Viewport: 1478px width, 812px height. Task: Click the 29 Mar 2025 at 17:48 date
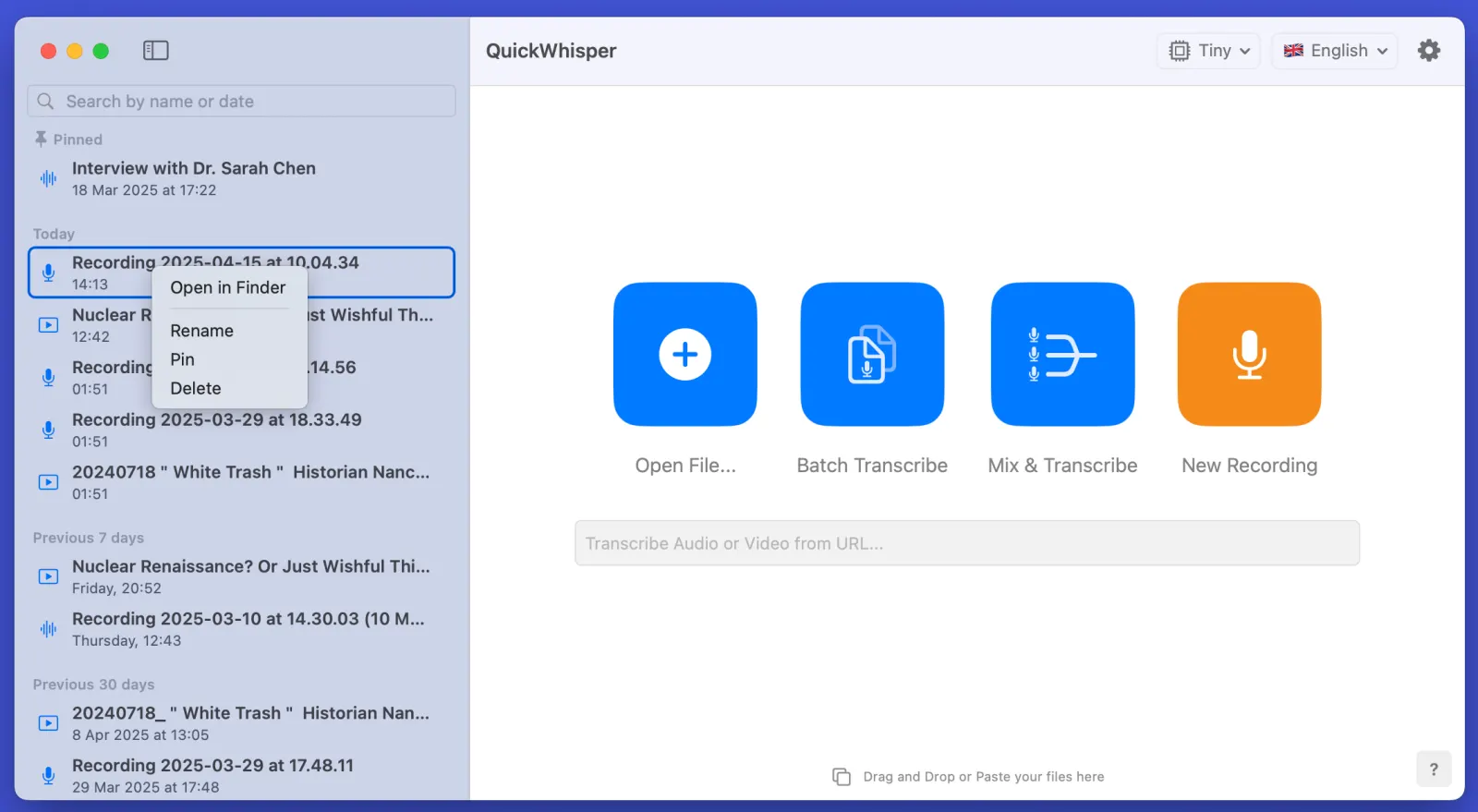pyautogui.click(x=146, y=788)
